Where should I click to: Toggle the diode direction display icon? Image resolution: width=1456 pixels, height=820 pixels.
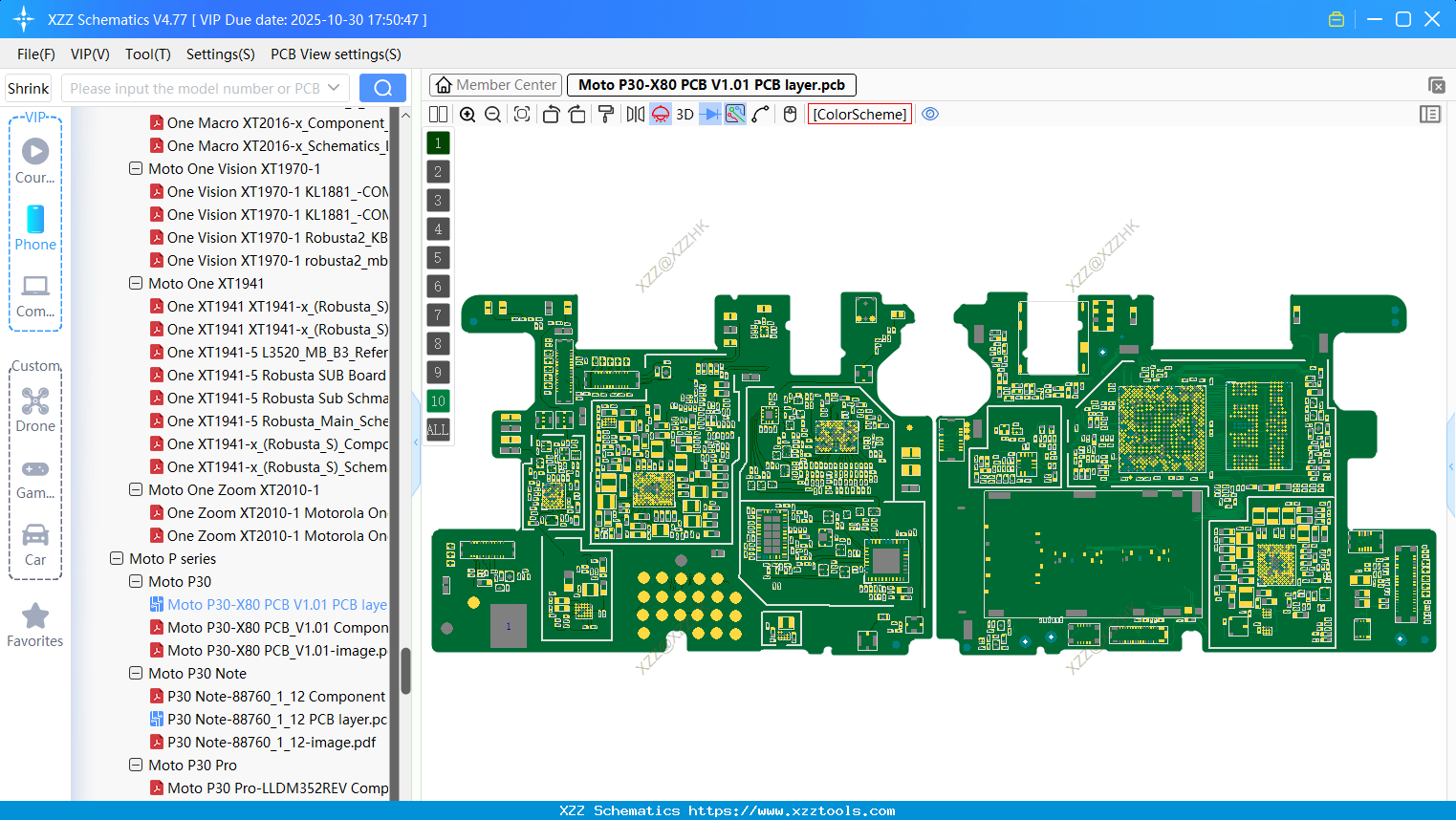point(709,114)
